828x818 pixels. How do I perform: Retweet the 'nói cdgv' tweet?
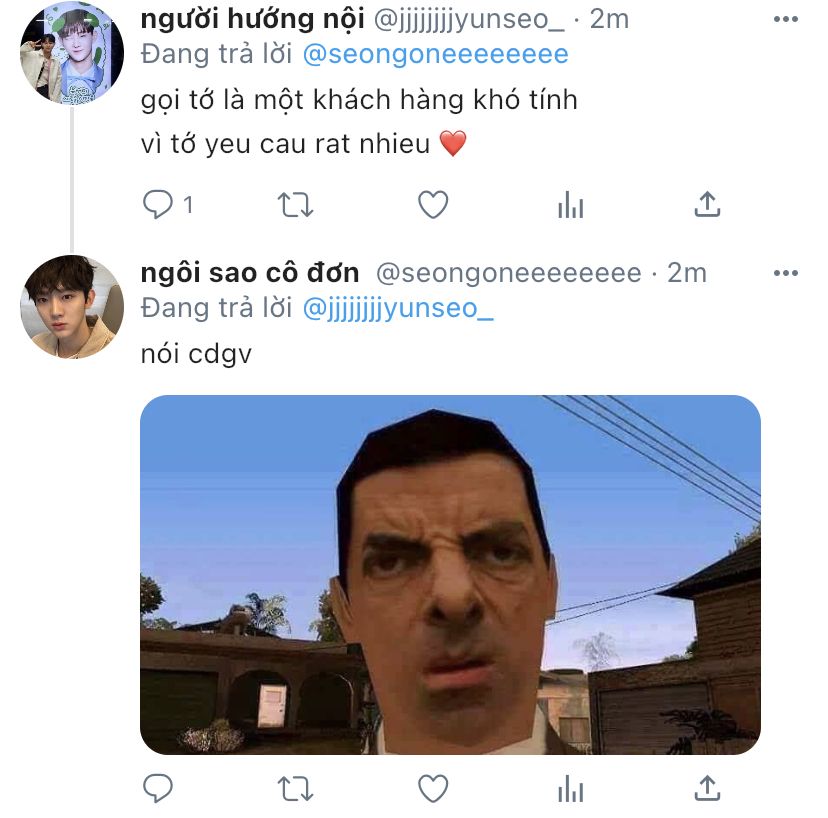point(295,789)
